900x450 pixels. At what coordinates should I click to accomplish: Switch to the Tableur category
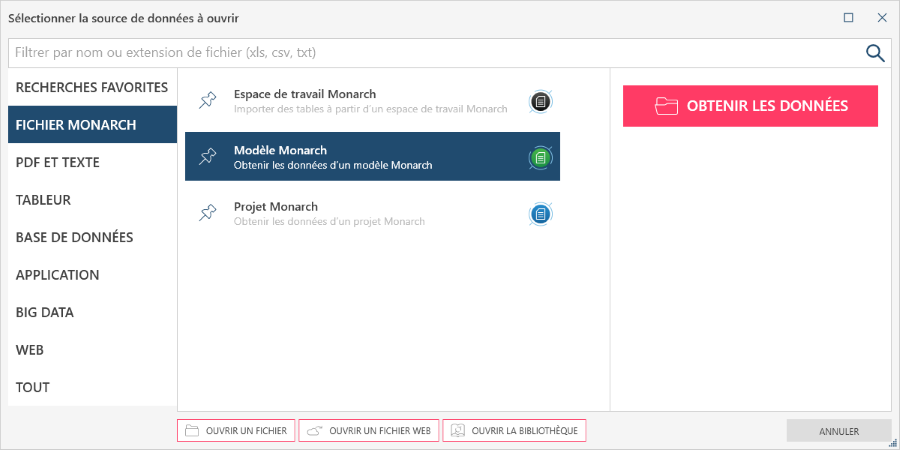(43, 200)
